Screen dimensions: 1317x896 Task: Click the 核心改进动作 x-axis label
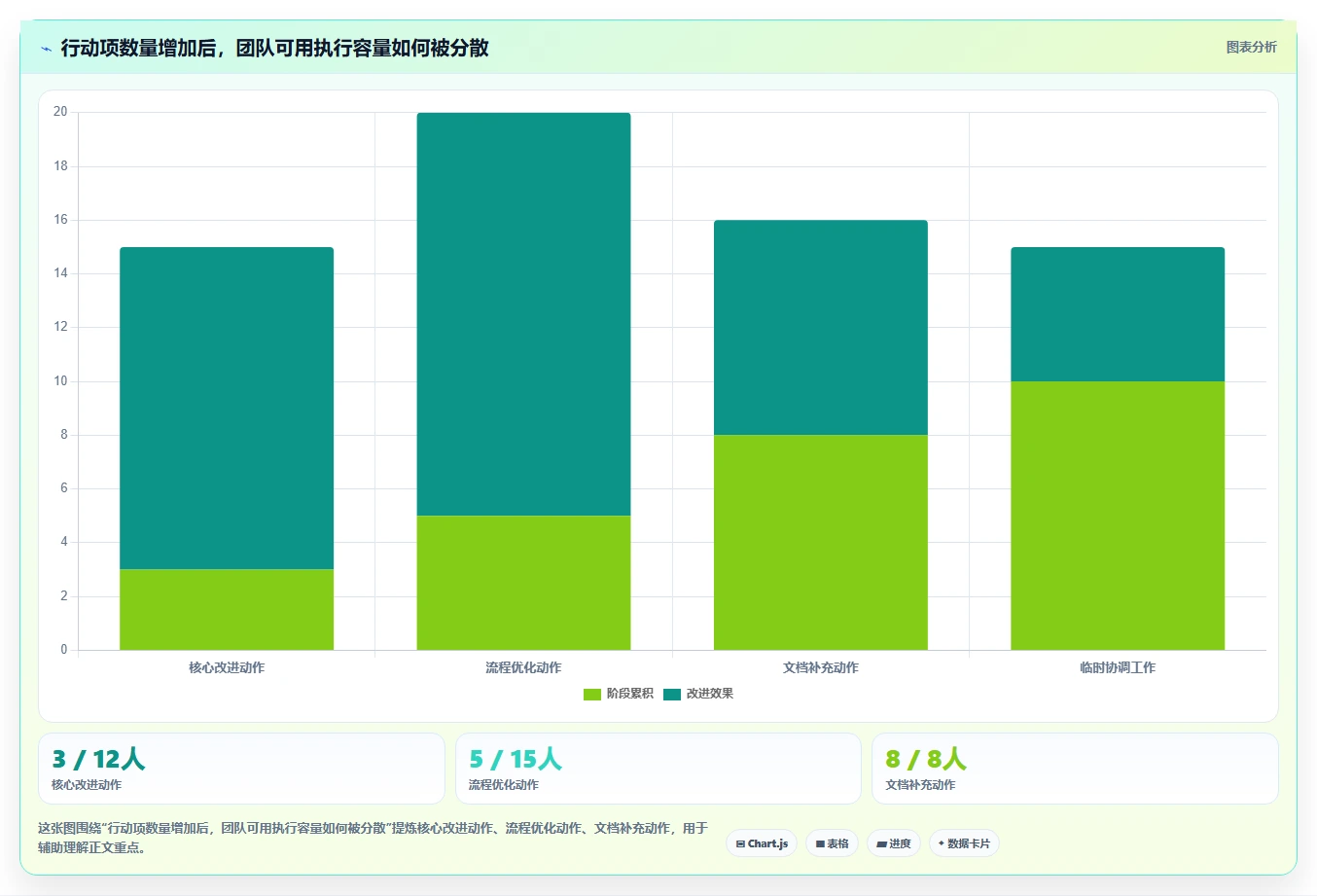coord(227,667)
